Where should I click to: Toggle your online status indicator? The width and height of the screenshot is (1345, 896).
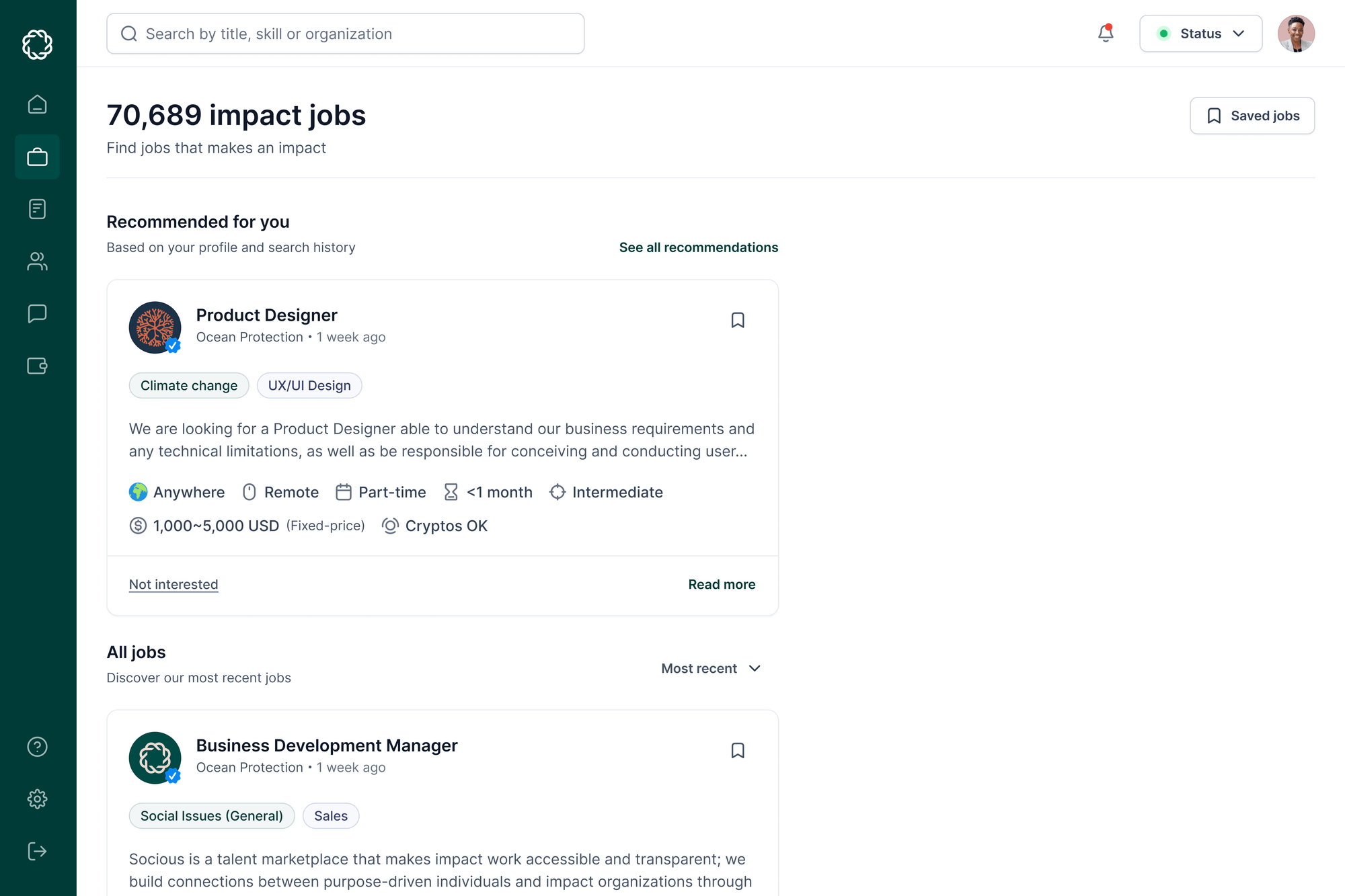pyautogui.click(x=1163, y=34)
